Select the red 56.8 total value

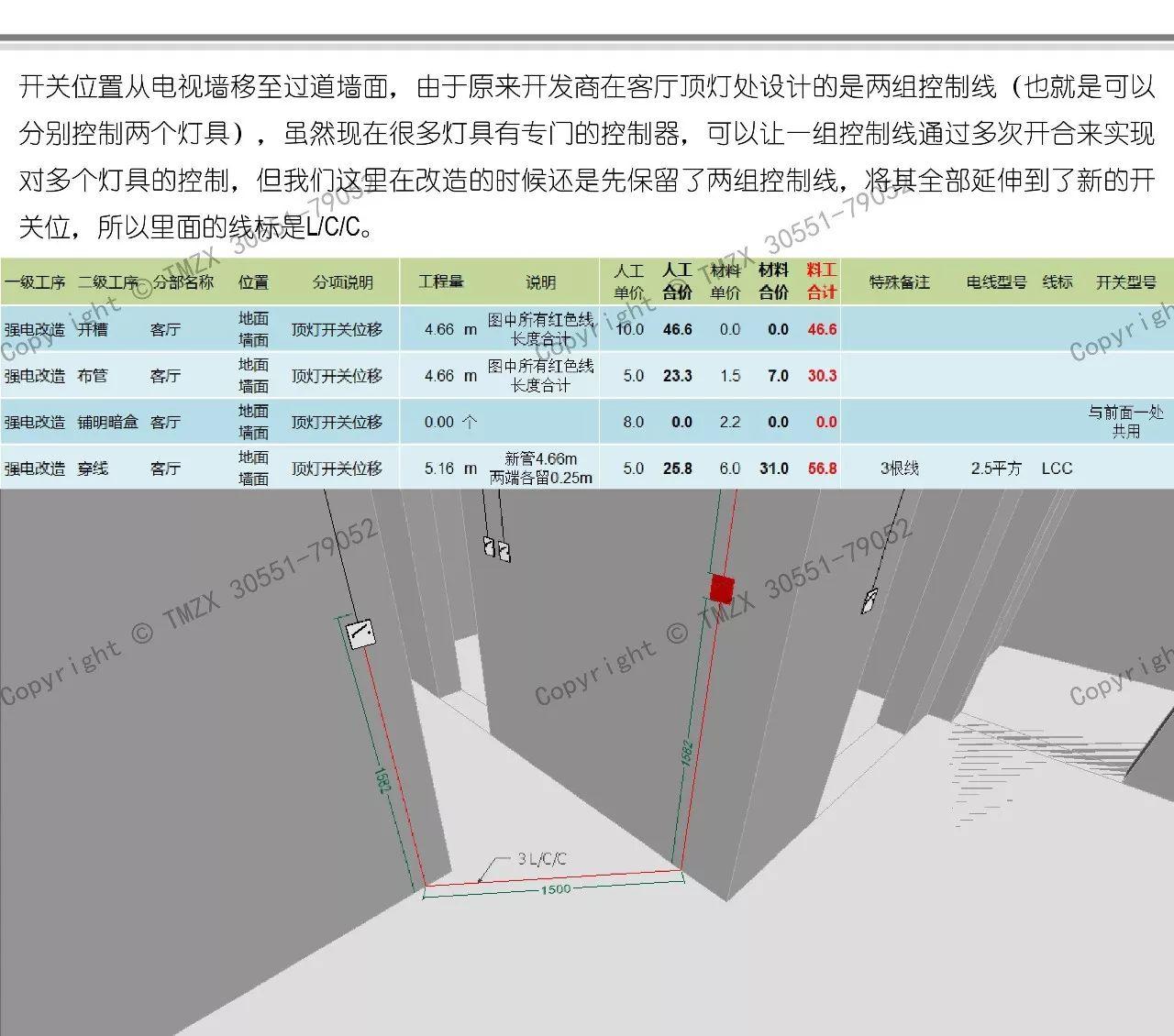(x=822, y=468)
